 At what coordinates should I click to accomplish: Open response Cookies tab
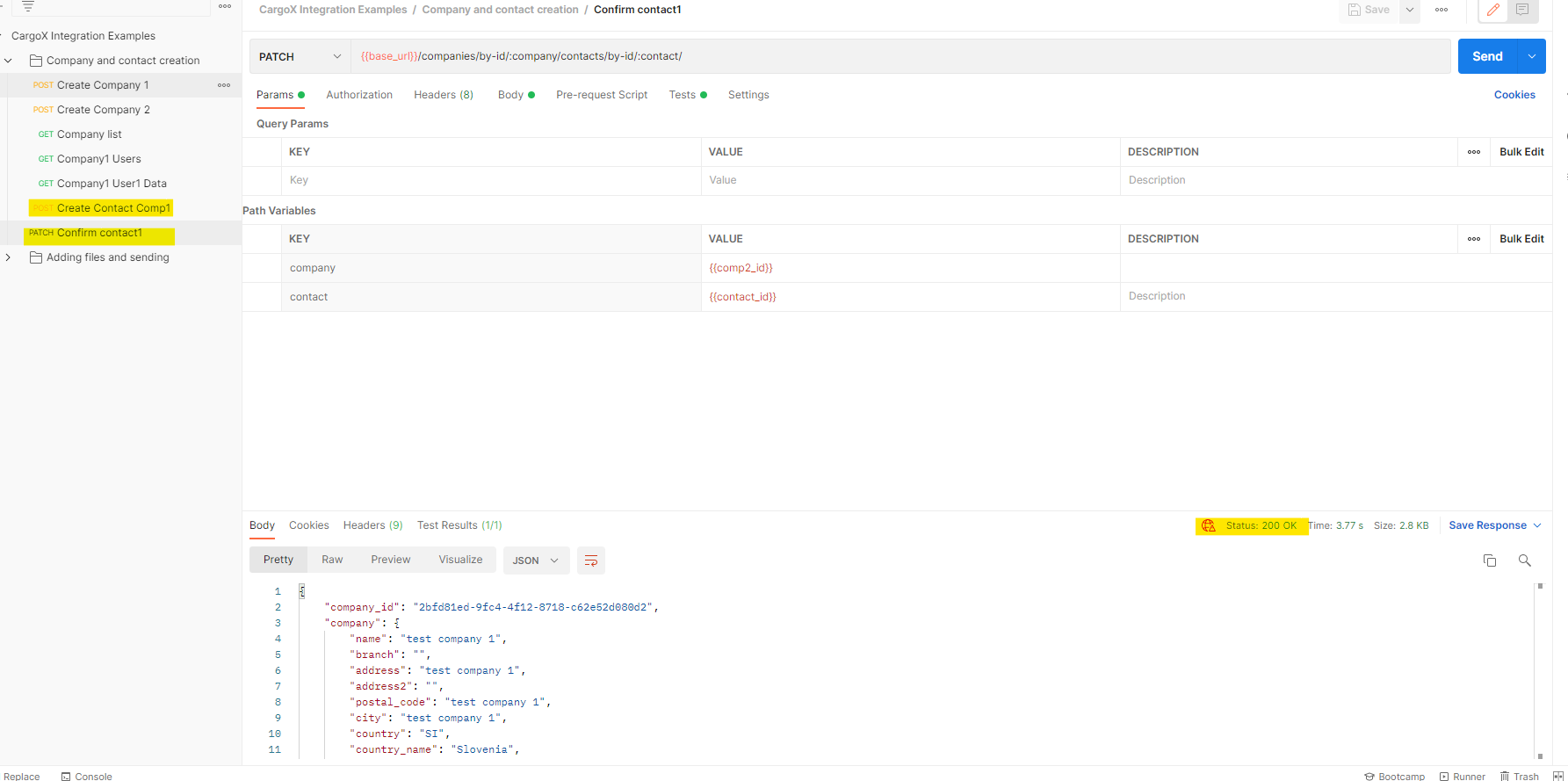pos(309,525)
